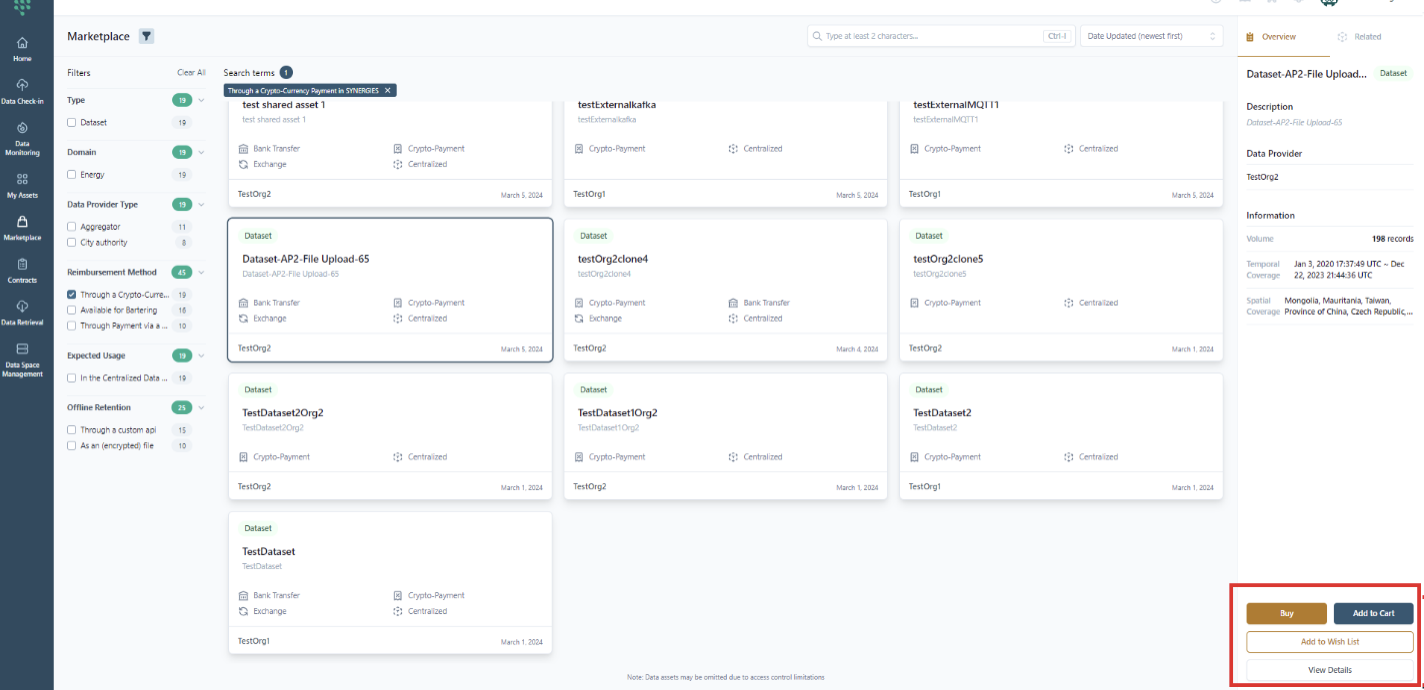Open Data Retrieval in sidebar
Image resolution: width=1424 pixels, height=690 pixels.
click(x=22, y=313)
